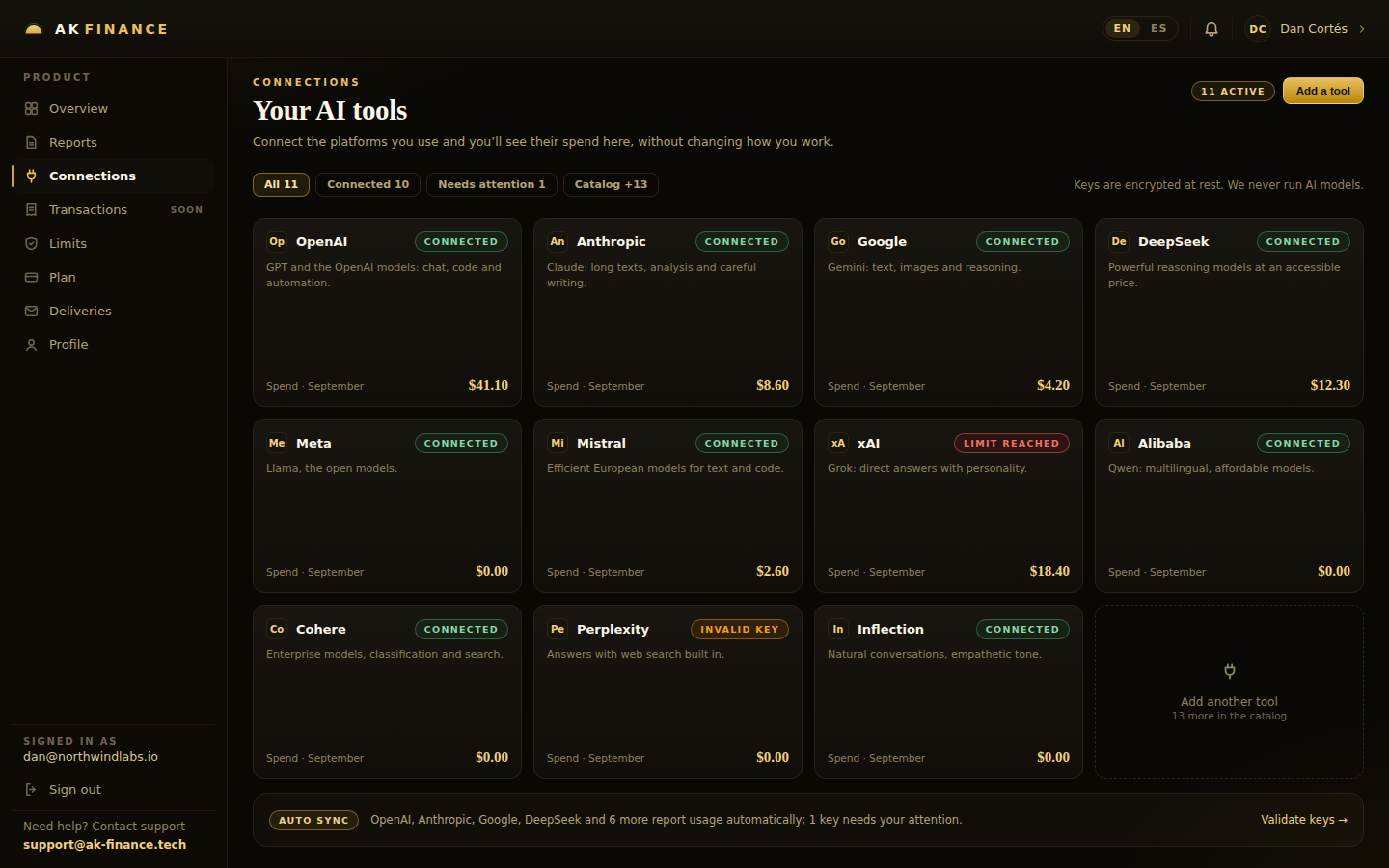Image resolution: width=1389 pixels, height=868 pixels.
Task: Click the Mistral 'Mi' badge icon
Action: pyautogui.click(x=558, y=444)
